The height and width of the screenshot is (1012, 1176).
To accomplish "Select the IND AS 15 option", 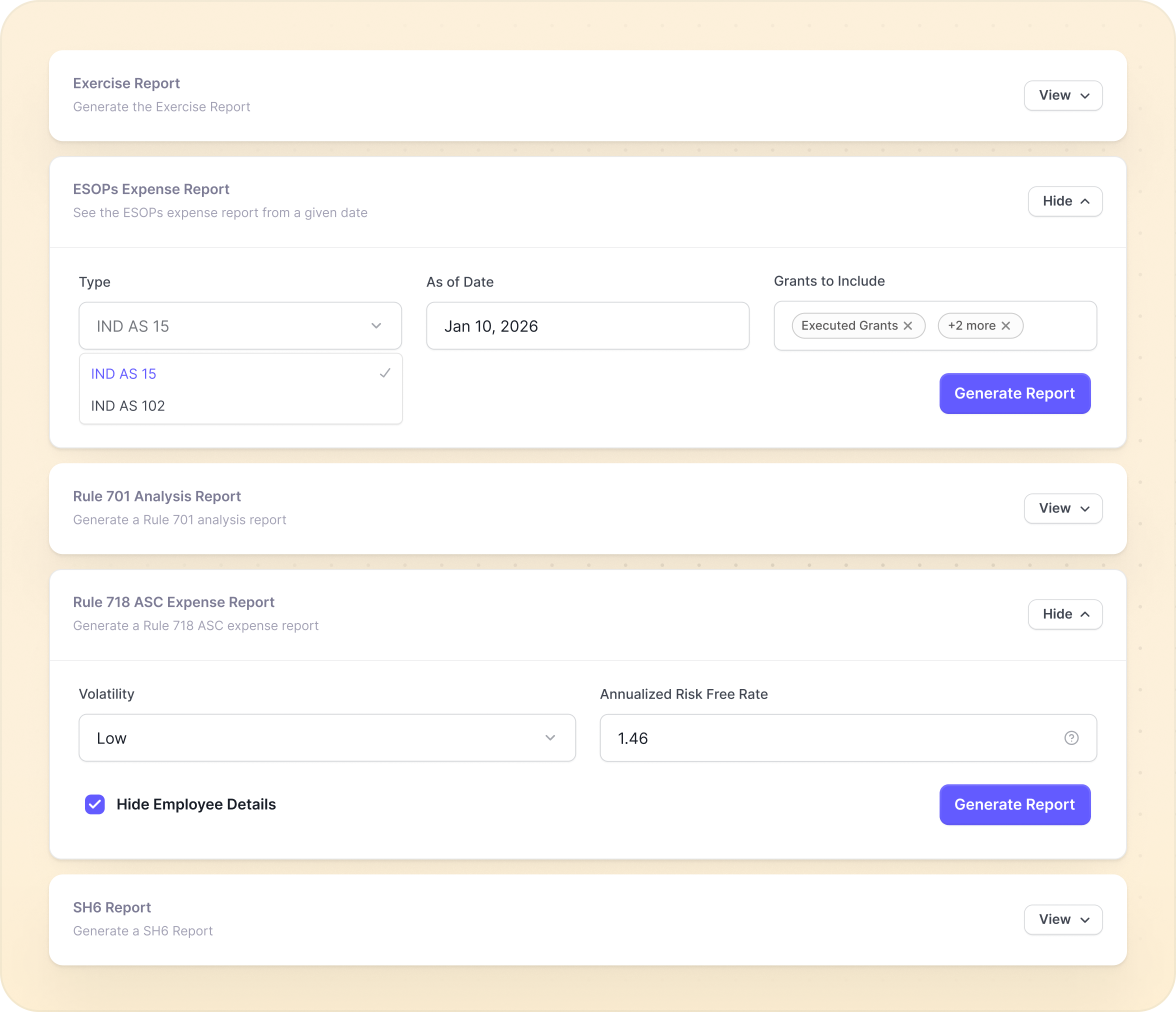I will click(x=123, y=374).
